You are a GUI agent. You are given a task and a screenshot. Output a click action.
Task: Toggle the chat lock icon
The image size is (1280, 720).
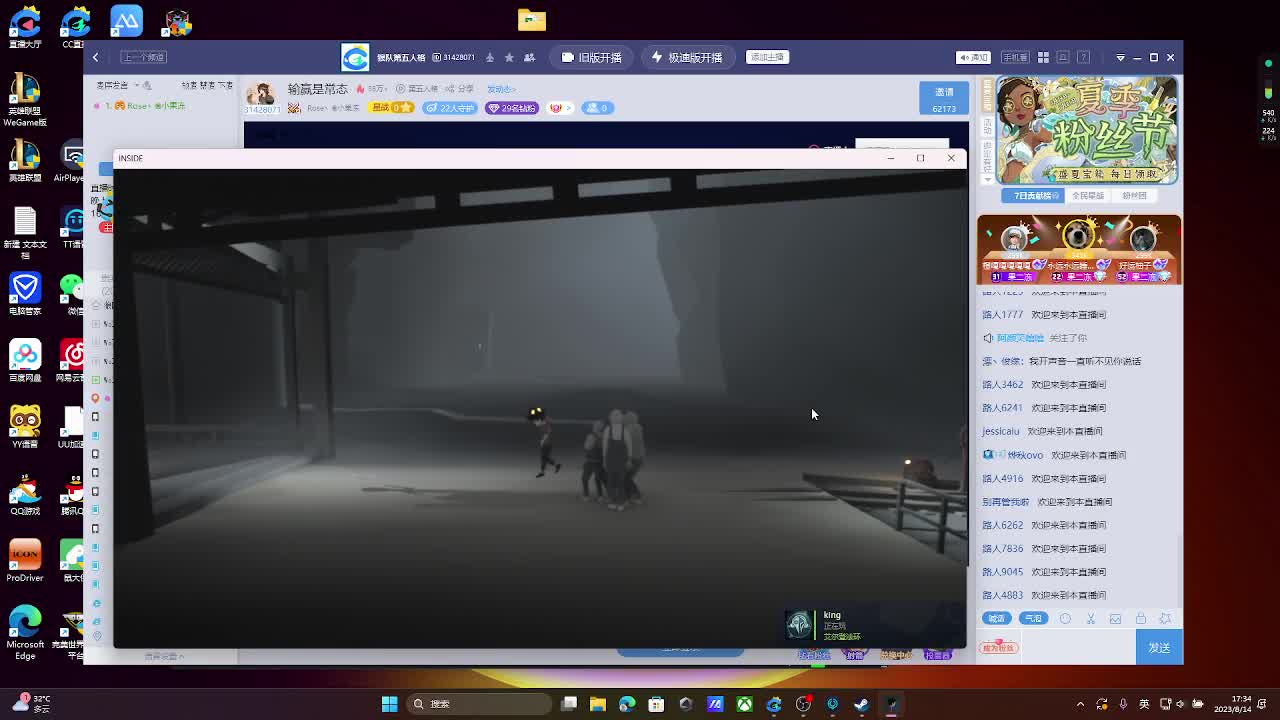click(x=1140, y=619)
